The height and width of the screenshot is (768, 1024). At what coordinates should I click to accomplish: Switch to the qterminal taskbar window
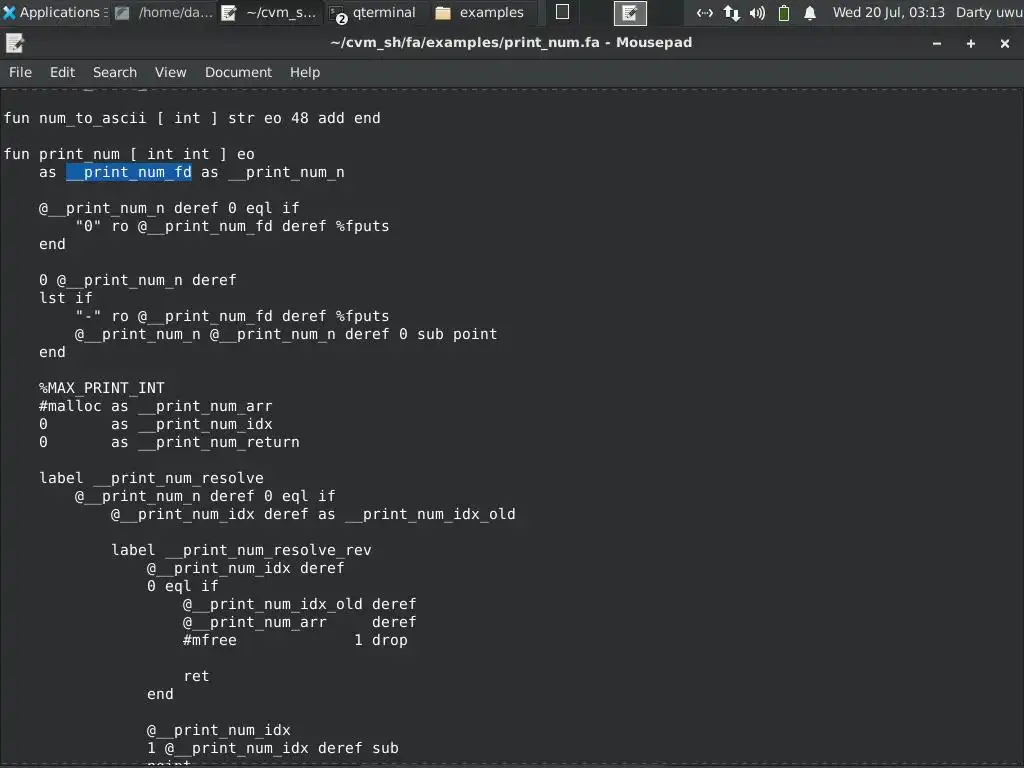point(374,12)
